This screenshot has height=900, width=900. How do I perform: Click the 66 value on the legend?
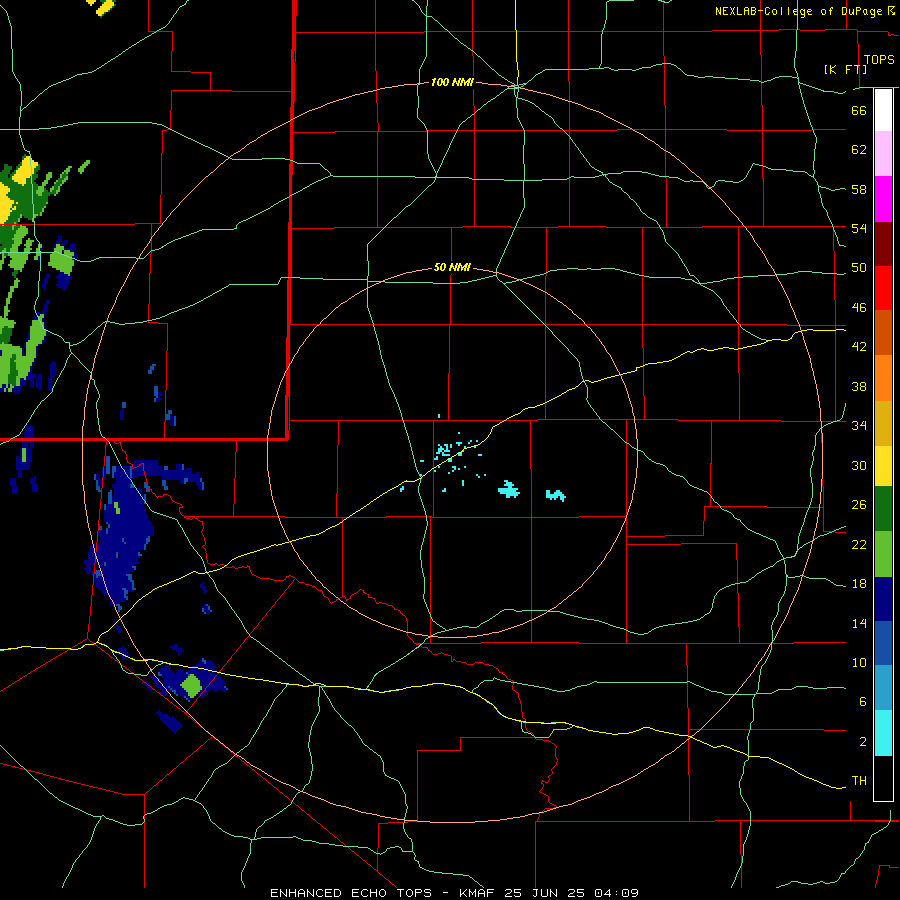tap(859, 110)
